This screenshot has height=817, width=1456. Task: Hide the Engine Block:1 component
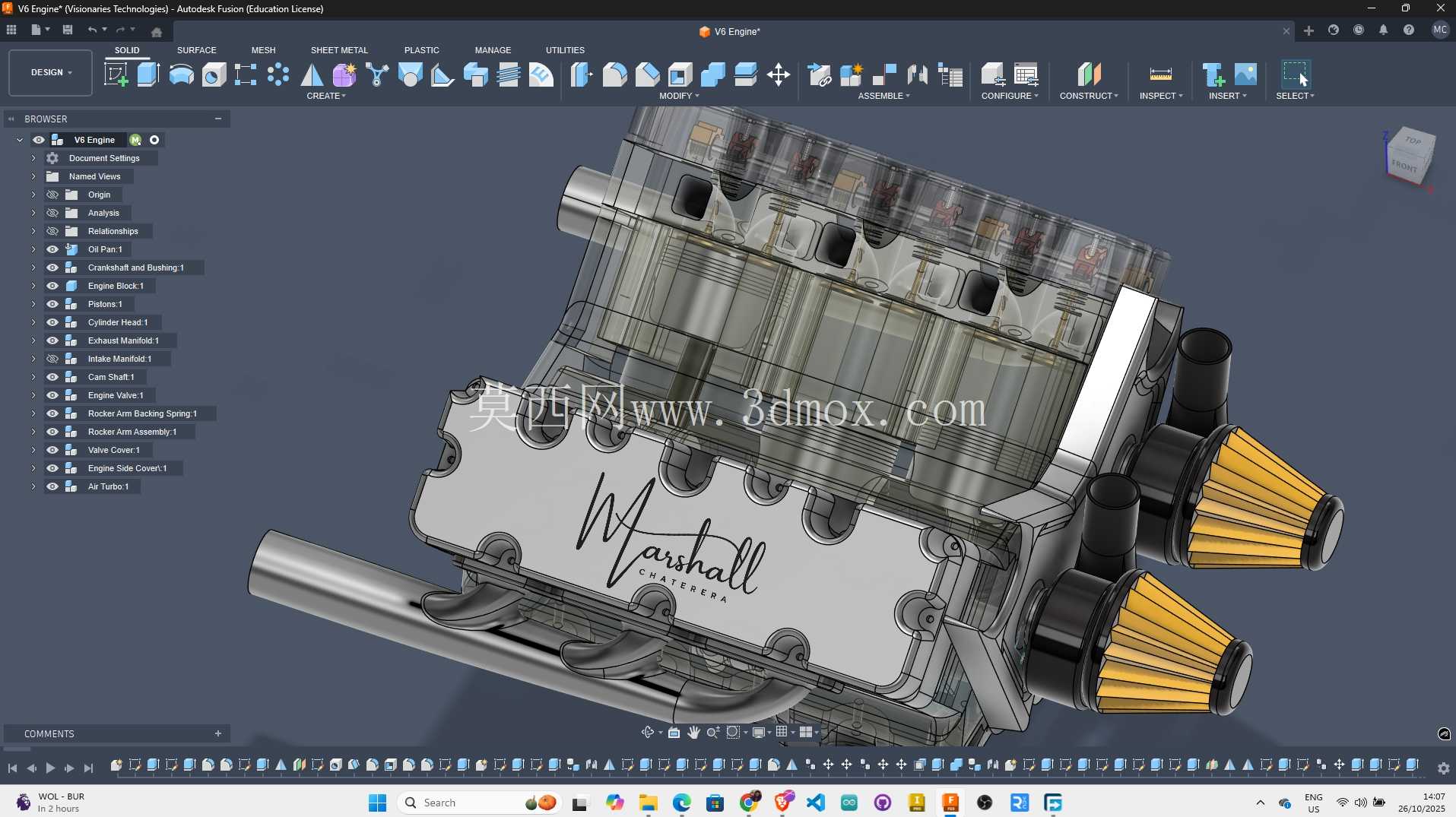pos(52,286)
